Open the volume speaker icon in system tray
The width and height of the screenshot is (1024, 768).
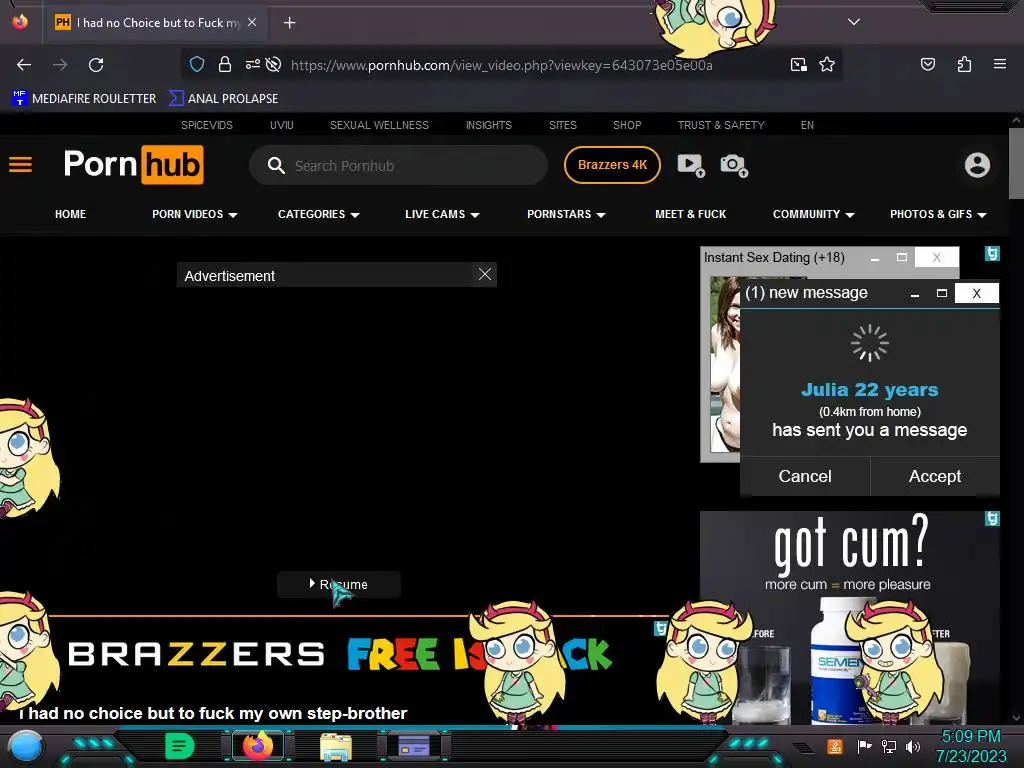click(x=912, y=746)
